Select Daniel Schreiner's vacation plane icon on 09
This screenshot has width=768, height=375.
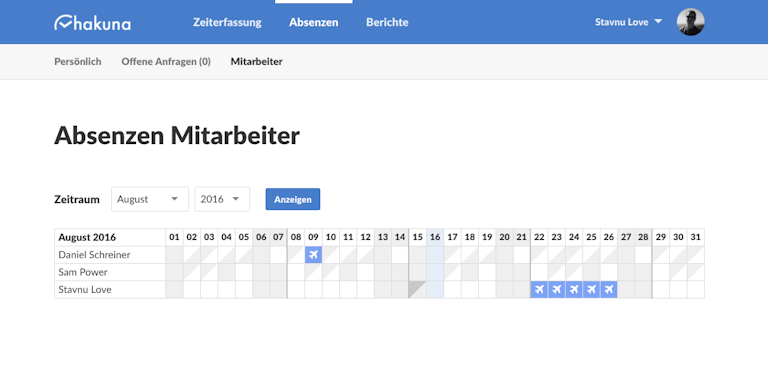pos(313,255)
